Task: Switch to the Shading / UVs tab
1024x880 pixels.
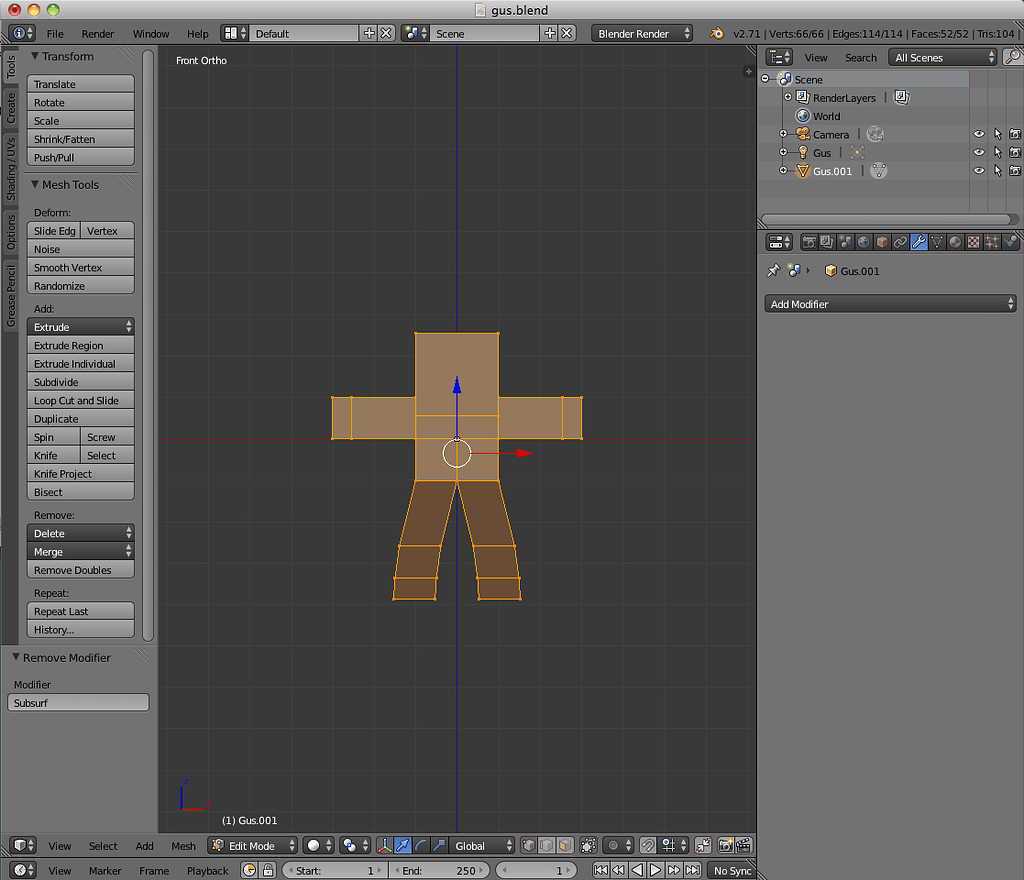Action: 10,168
